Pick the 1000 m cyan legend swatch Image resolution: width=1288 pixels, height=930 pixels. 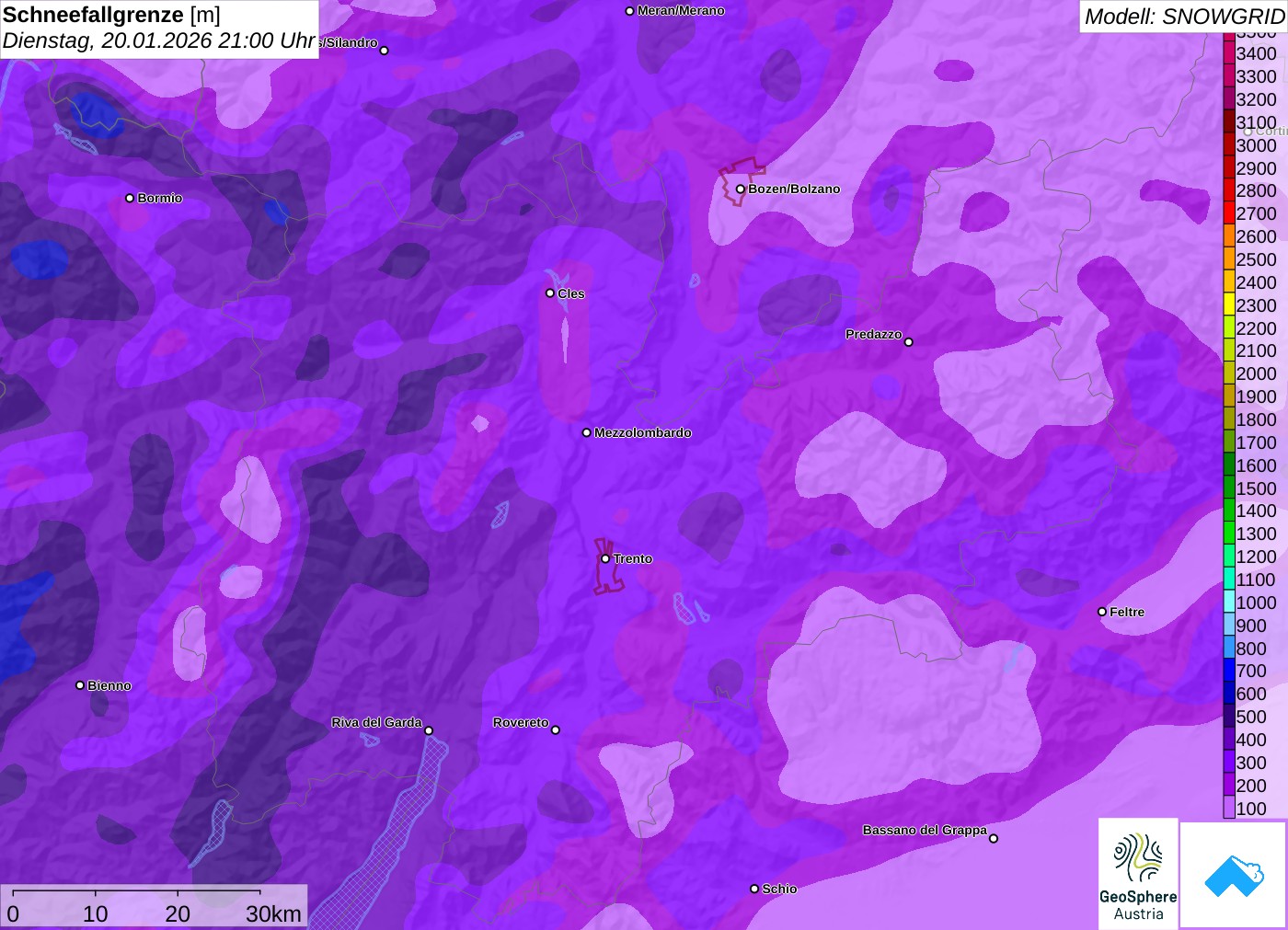point(1229,603)
